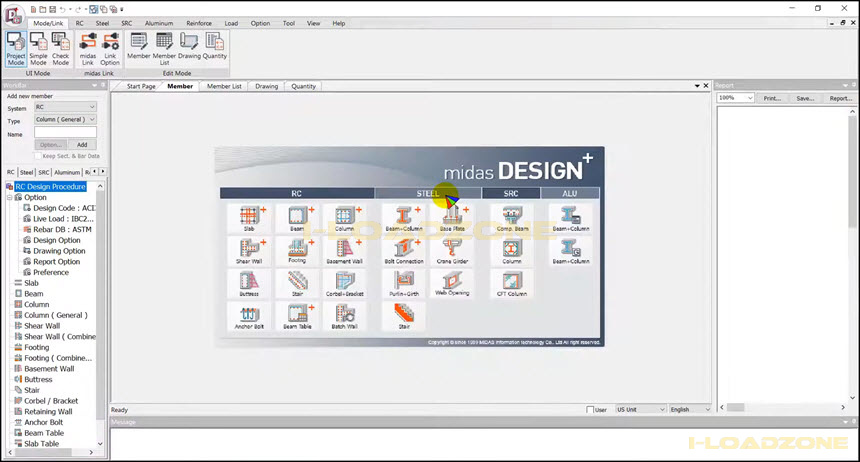Click the Quantity edit mode ribbon icon
This screenshot has width=860, height=462.
(x=214, y=46)
